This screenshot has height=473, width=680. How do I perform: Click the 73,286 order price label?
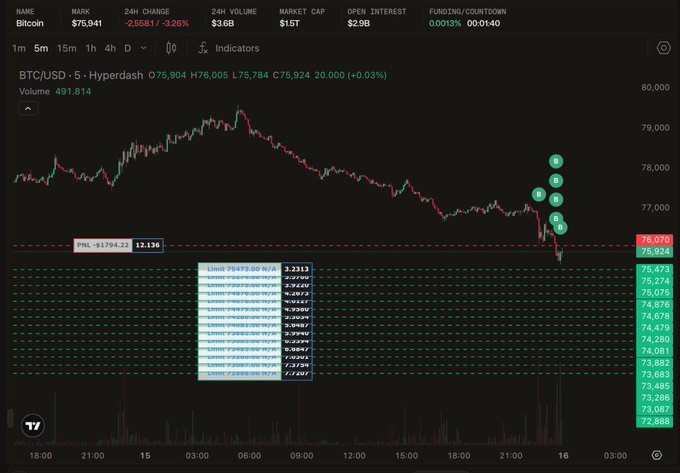(655, 398)
